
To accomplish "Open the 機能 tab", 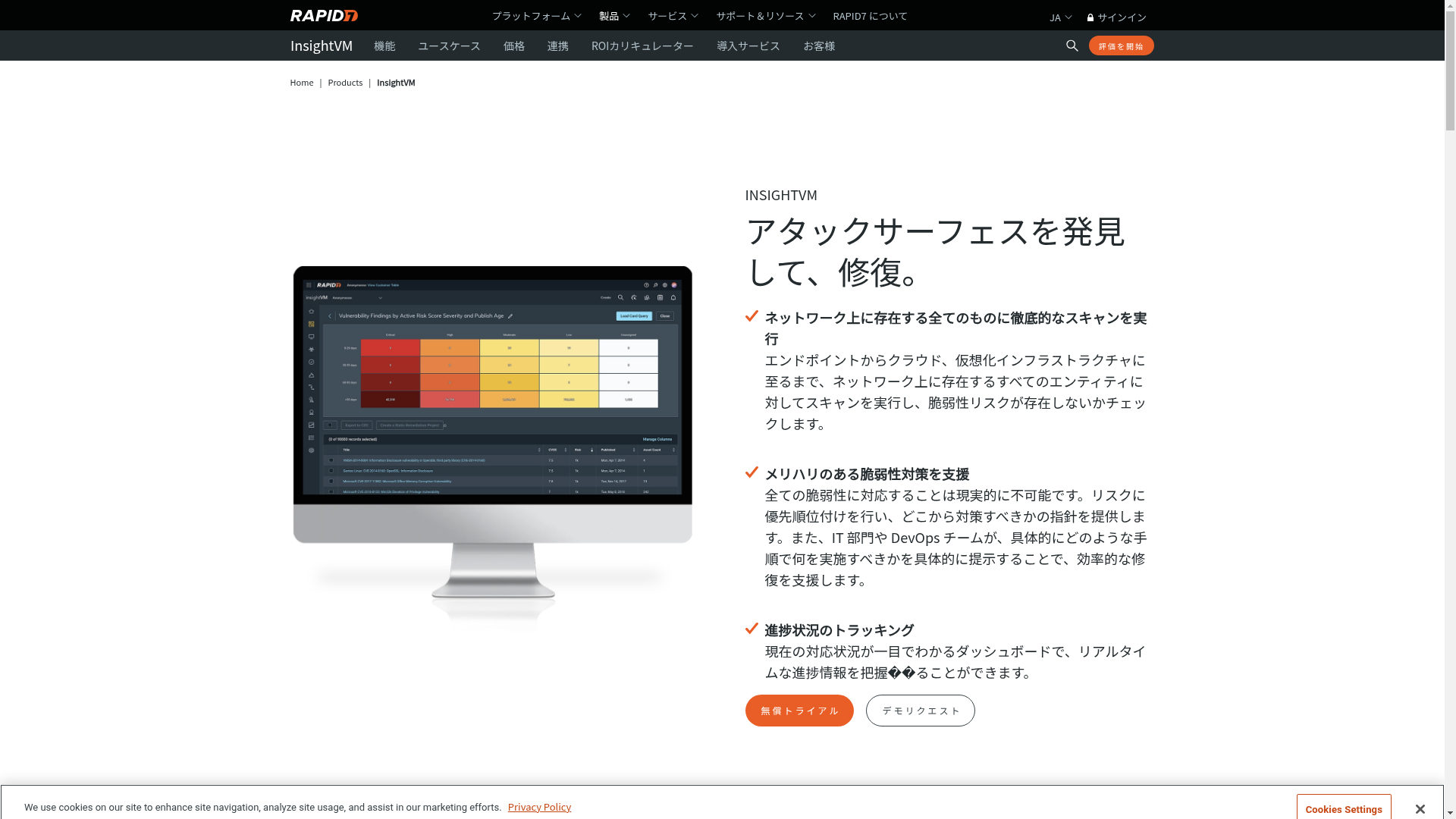I will click(384, 45).
